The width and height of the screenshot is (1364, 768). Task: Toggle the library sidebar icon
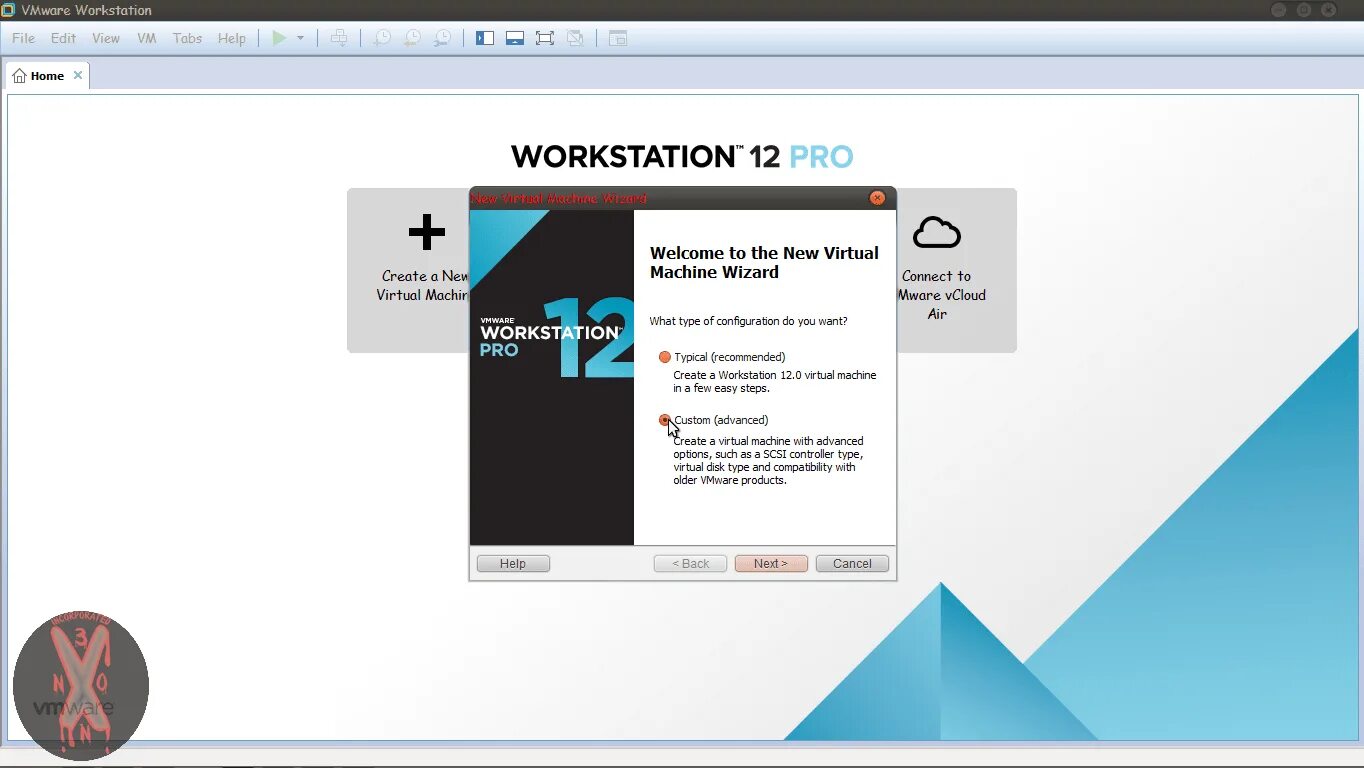click(485, 38)
